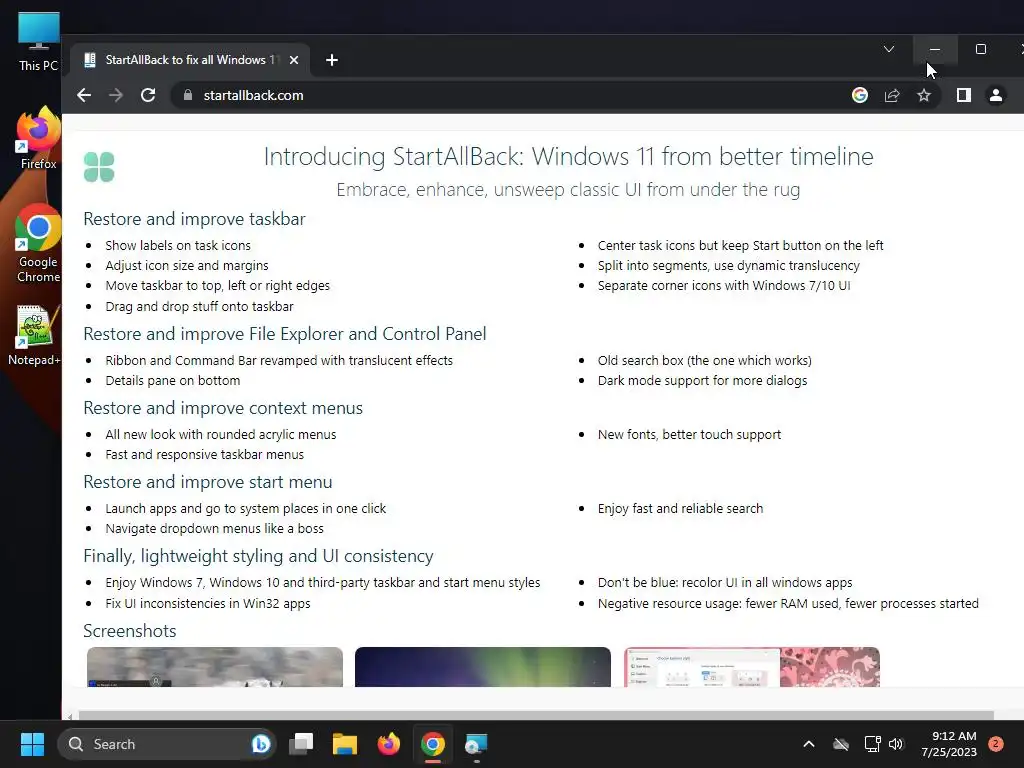Bookmark this page with the star icon
This screenshot has height=768, width=1024.
coord(923,95)
